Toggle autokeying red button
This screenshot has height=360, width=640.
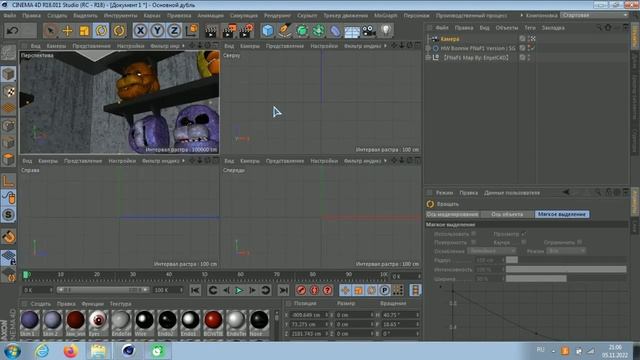(x=314, y=290)
